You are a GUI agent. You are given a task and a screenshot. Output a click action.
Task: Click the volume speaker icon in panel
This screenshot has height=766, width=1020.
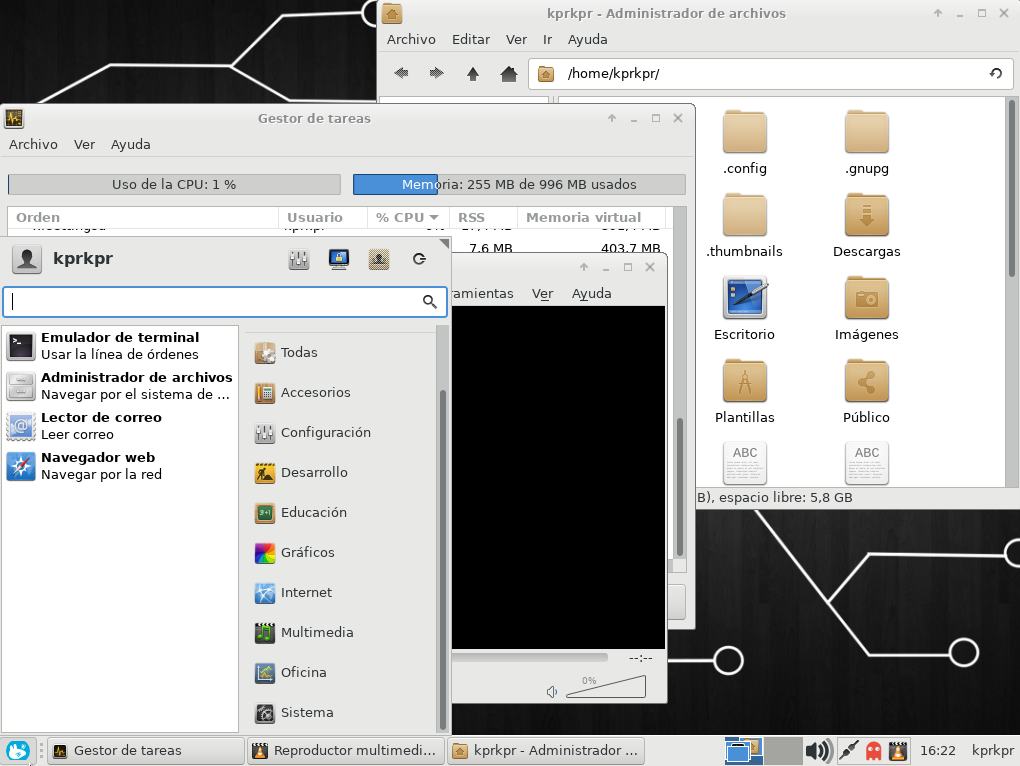(818, 750)
